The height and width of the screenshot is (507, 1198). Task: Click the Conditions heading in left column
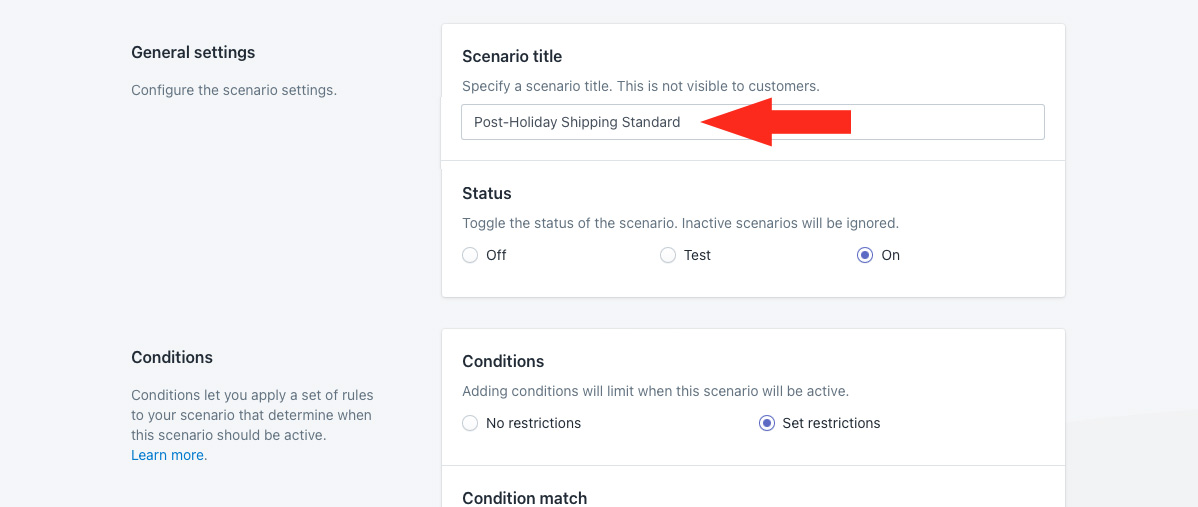[x=172, y=357]
